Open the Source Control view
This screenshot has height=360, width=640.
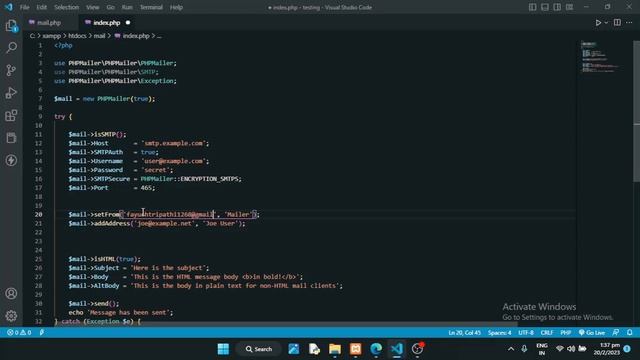[11, 70]
